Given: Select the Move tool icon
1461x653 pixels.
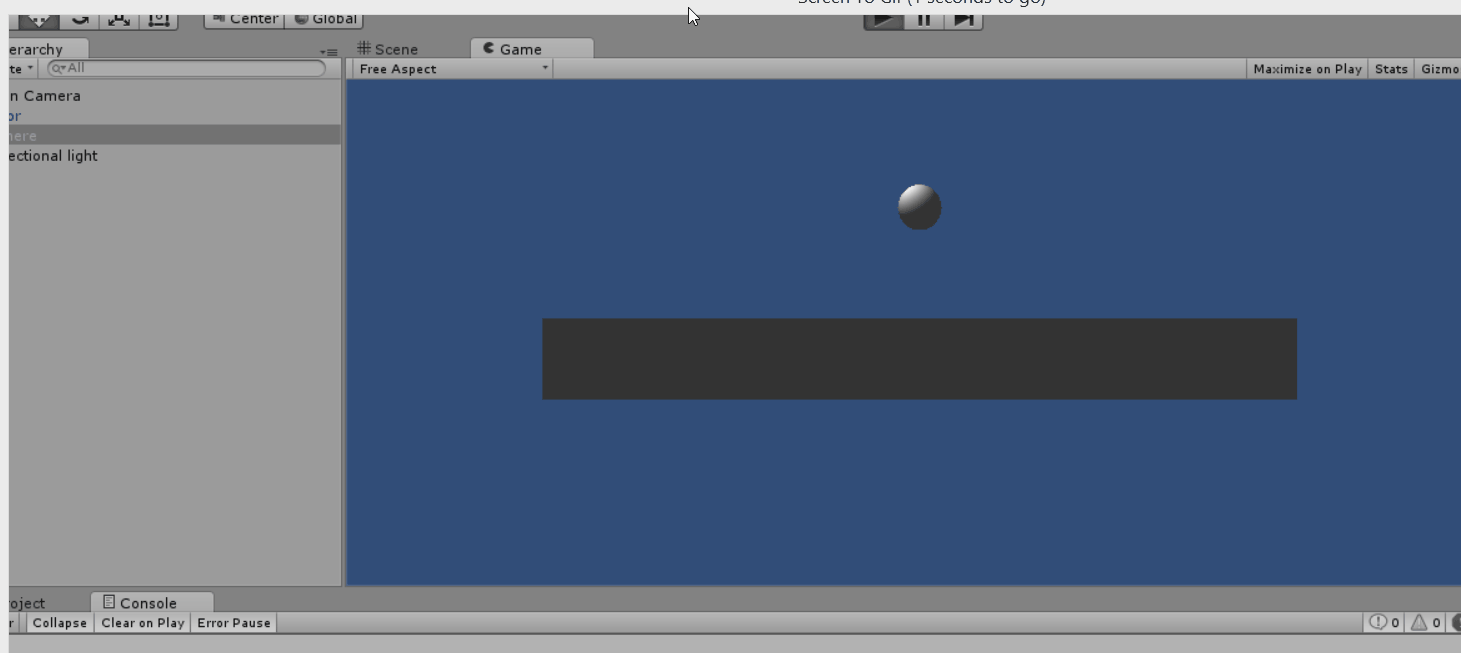Looking at the screenshot, I should [38, 19].
